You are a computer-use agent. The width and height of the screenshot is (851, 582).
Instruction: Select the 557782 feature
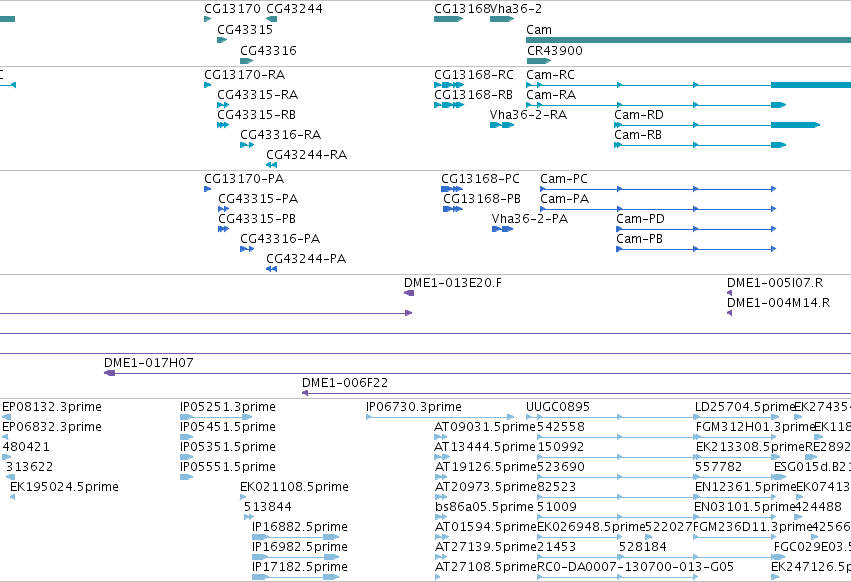(x=718, y=467)
